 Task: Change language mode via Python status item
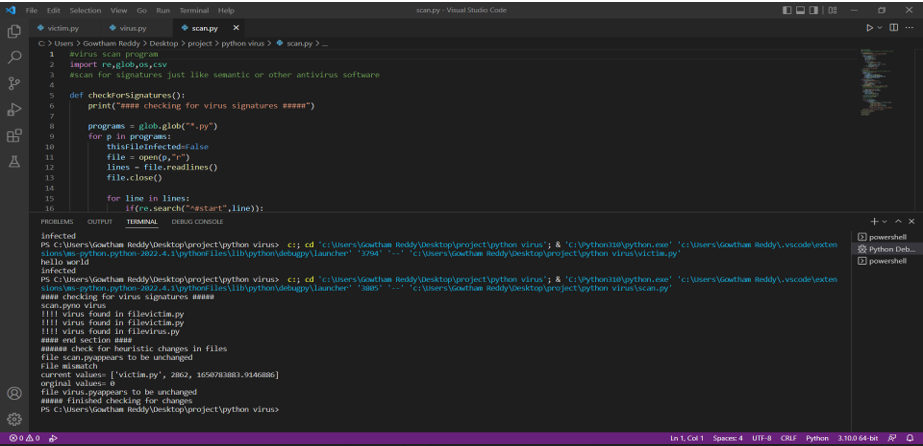[817, 438]
